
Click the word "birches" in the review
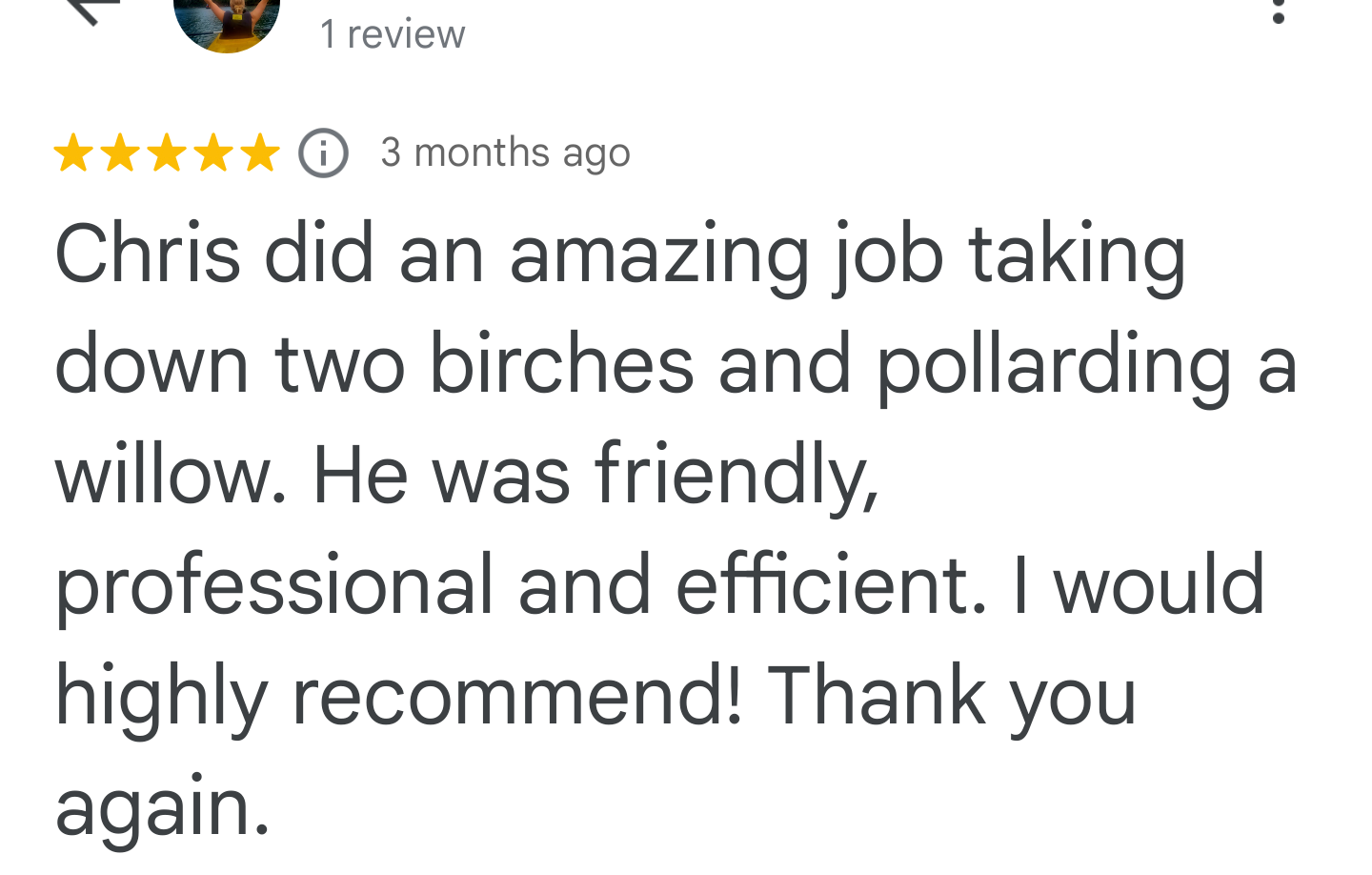coord(561,365)
